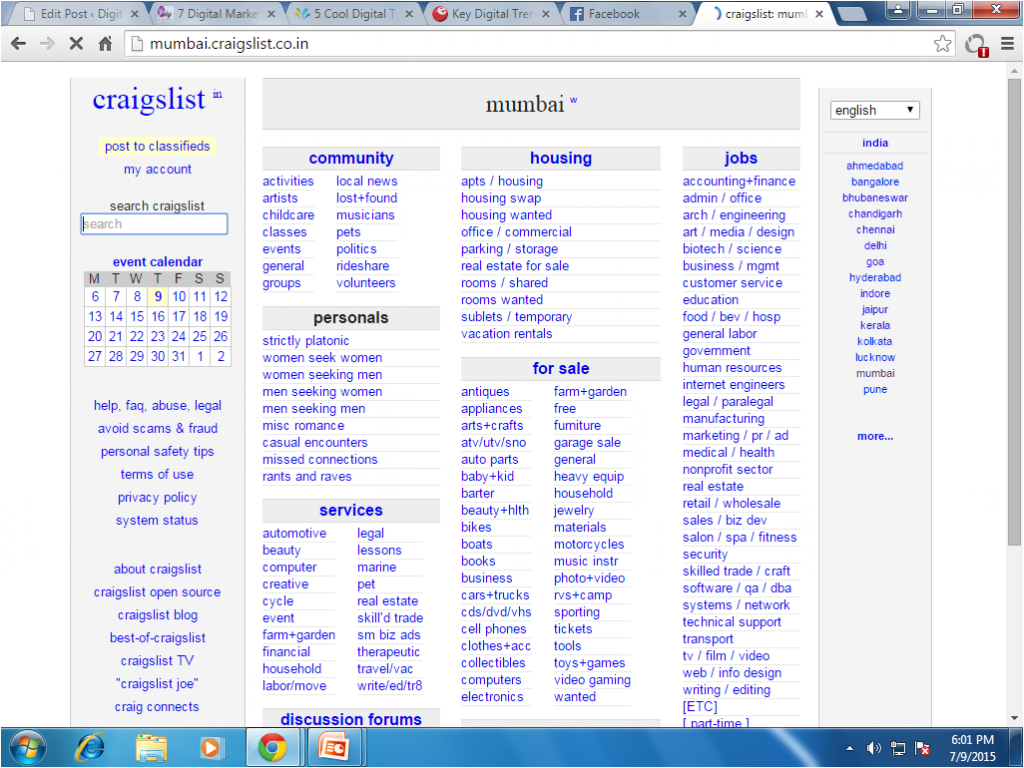Image resolution: width=1024 pixels, height=768 pixels.
Task: Select the craigslist mumbai tab
Action: tap(764, 14)
